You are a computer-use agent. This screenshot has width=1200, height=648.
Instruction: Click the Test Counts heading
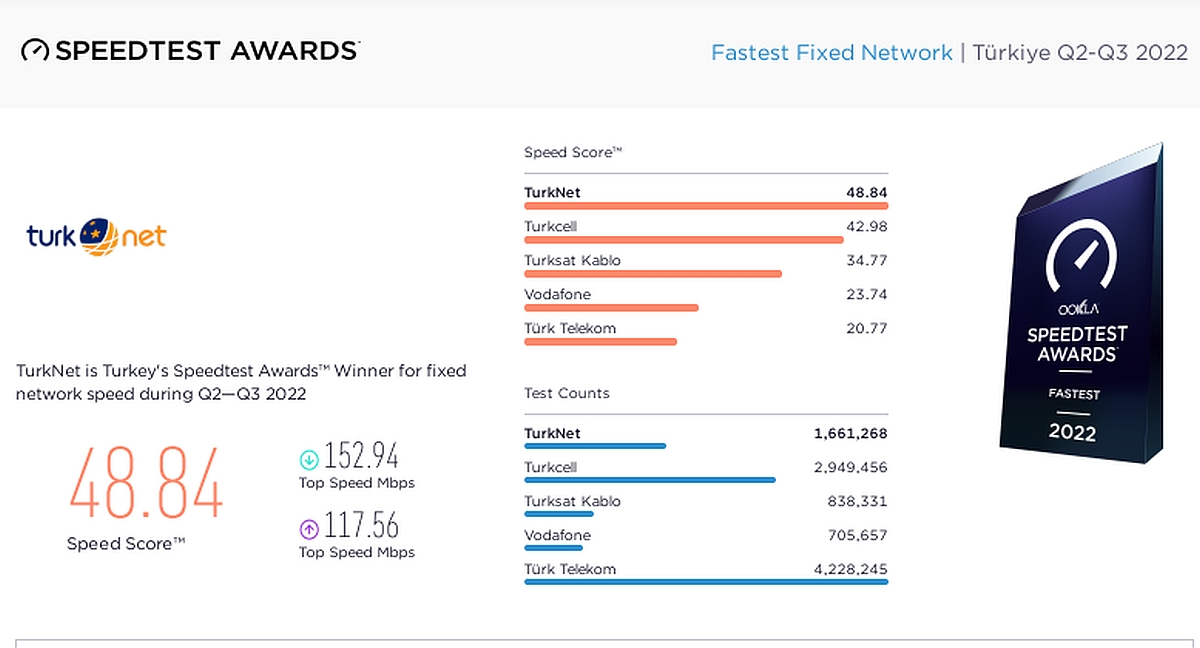pyautogui.click(x=567, y=393)
